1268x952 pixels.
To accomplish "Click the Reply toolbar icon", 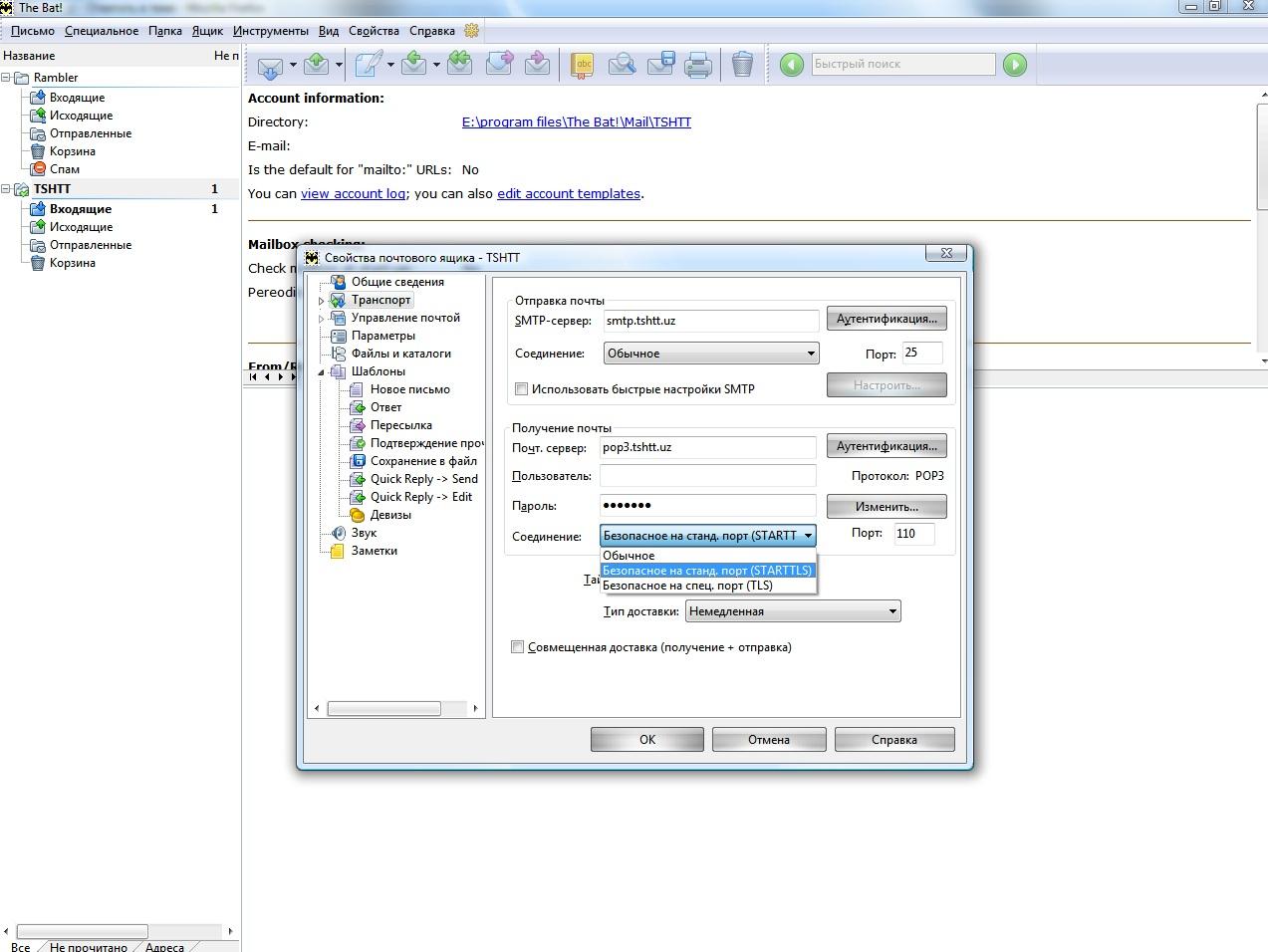I will click(414, 65).
